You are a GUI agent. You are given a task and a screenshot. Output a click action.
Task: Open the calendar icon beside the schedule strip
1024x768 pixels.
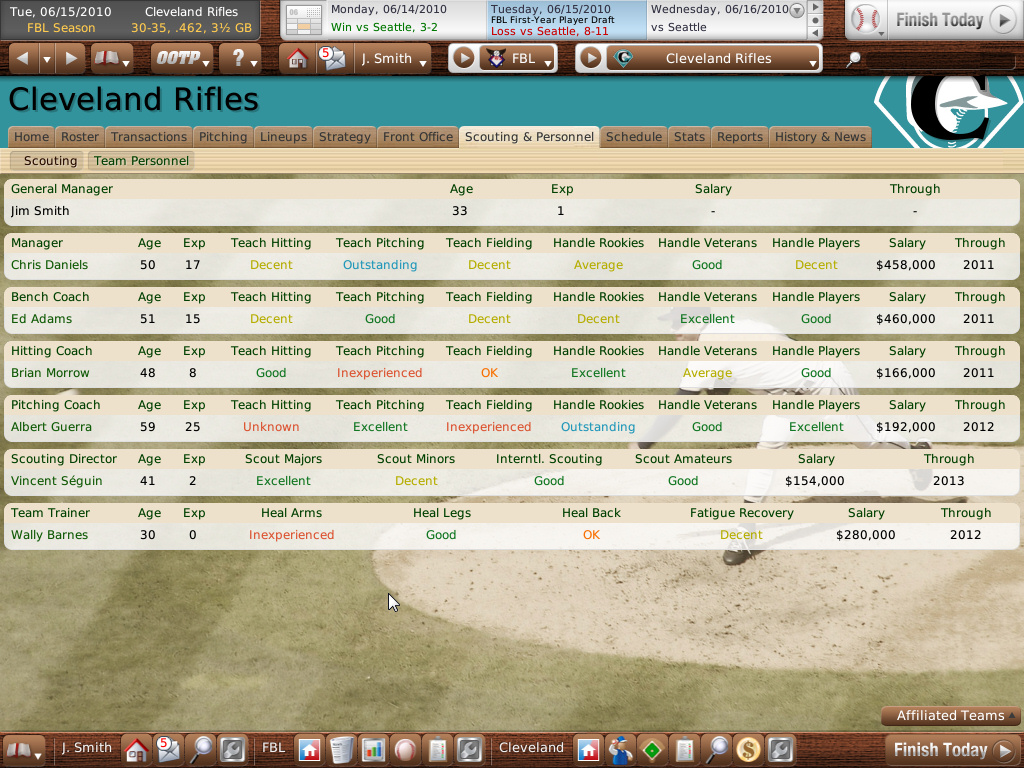coord(303,20)
